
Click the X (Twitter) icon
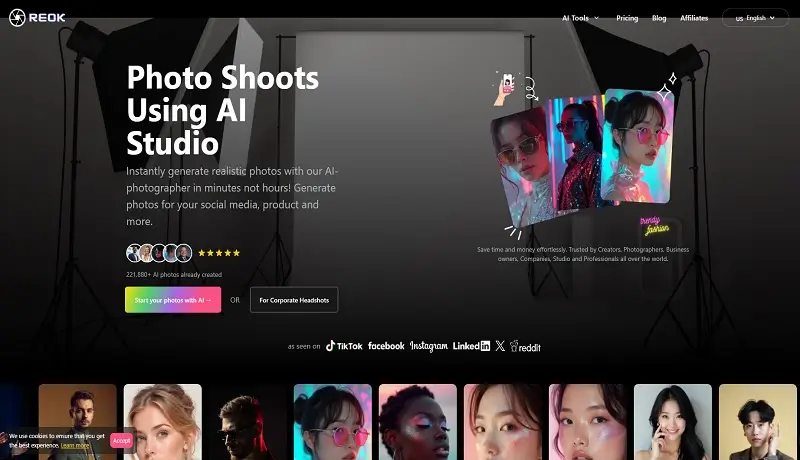point(500,346)
